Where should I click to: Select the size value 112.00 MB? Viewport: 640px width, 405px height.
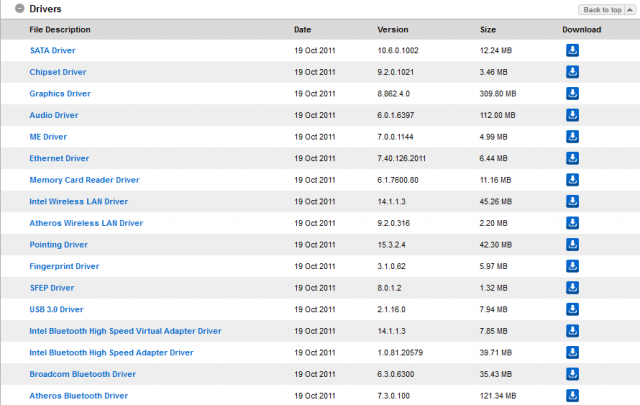pyautogui.click(x=498, y=115)
